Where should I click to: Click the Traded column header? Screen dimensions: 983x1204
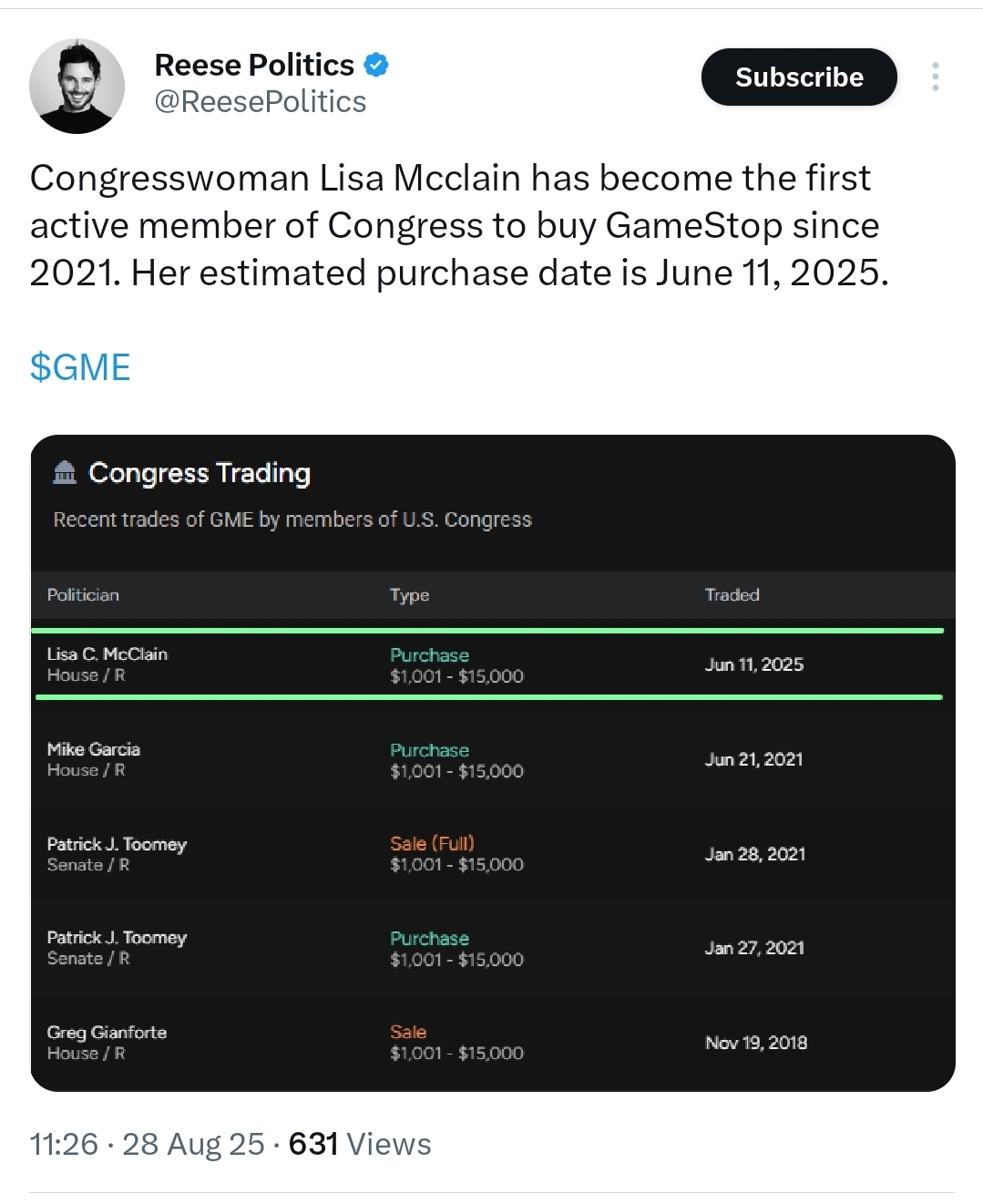pyautogui.click(x=732, y=594)
